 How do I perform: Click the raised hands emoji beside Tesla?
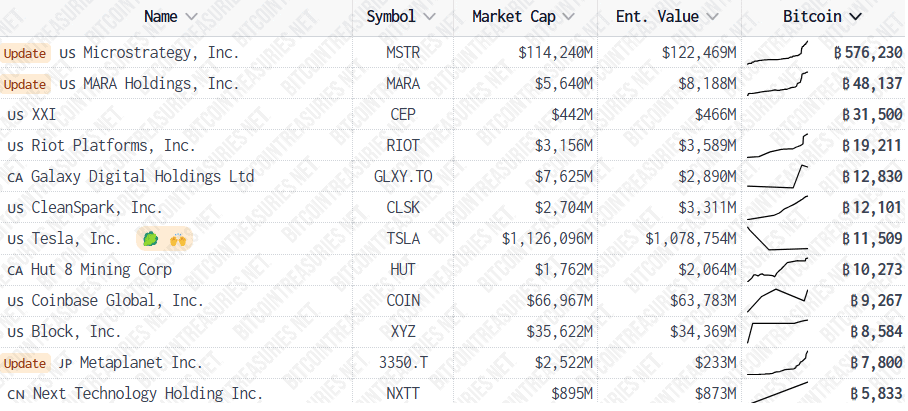[x=177, y=238]
